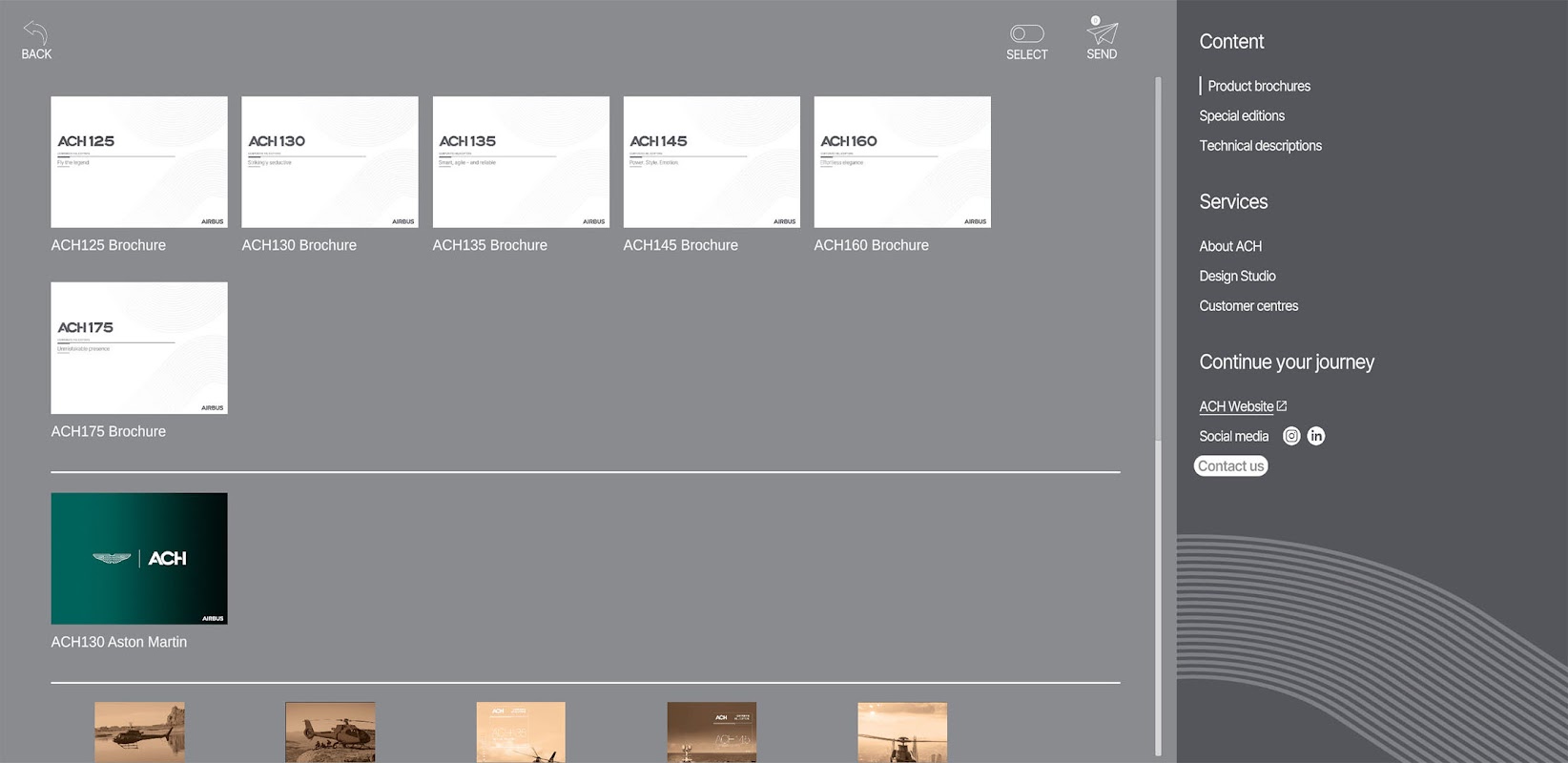Click the ACH125 Brochure caption text
The height and width of the screenshot is (763, 1568).
(x=109, y=245)
